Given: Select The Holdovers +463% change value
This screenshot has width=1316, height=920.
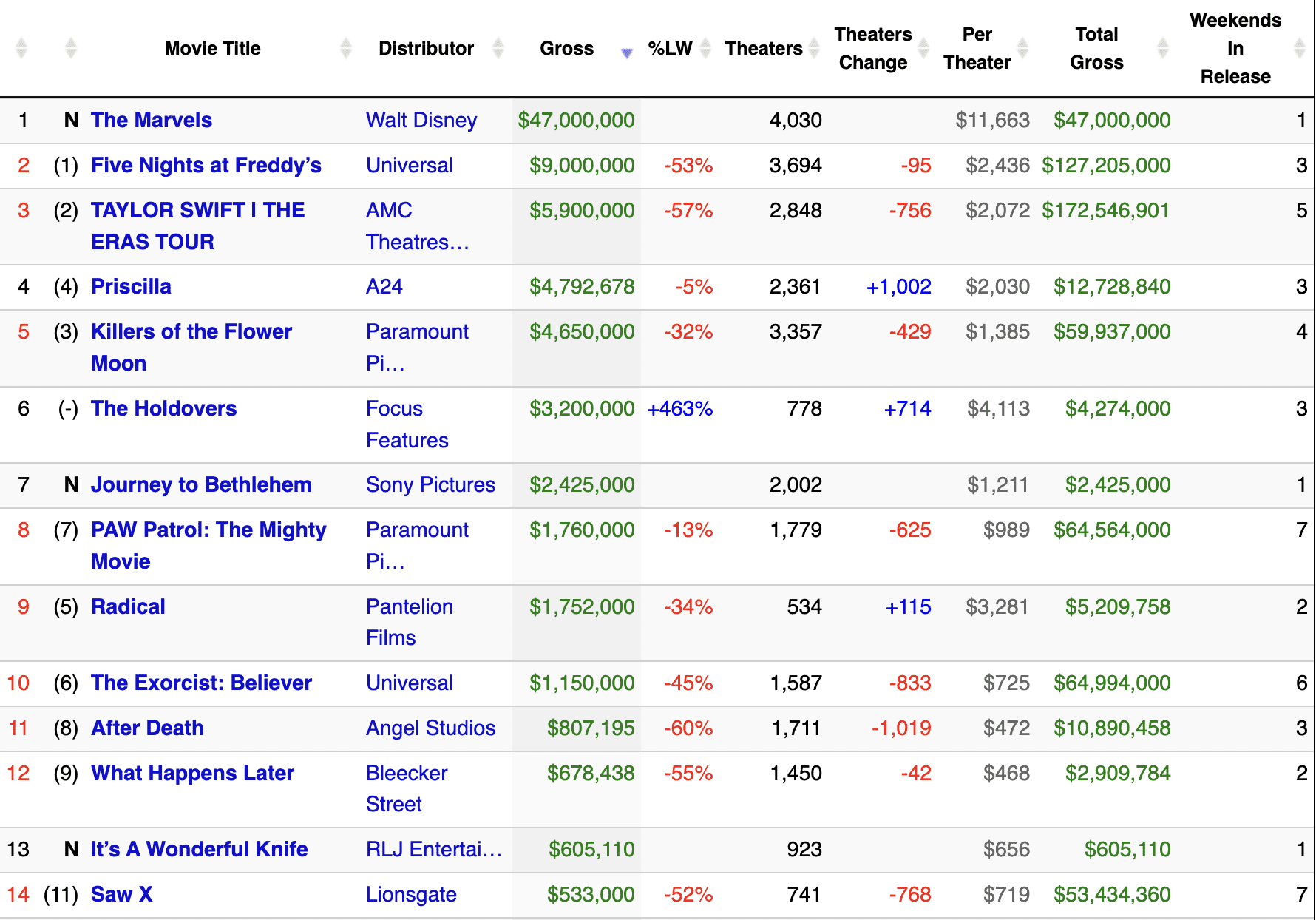Looking at the screenshot, I should pyautogui.click(x=679, y=408).
